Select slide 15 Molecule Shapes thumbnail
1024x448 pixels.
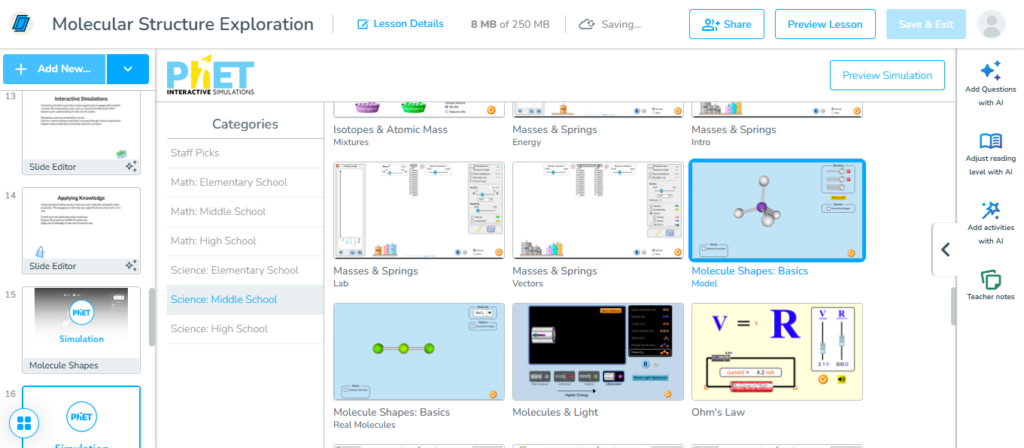pyautogui.click(x=81, y=329)
